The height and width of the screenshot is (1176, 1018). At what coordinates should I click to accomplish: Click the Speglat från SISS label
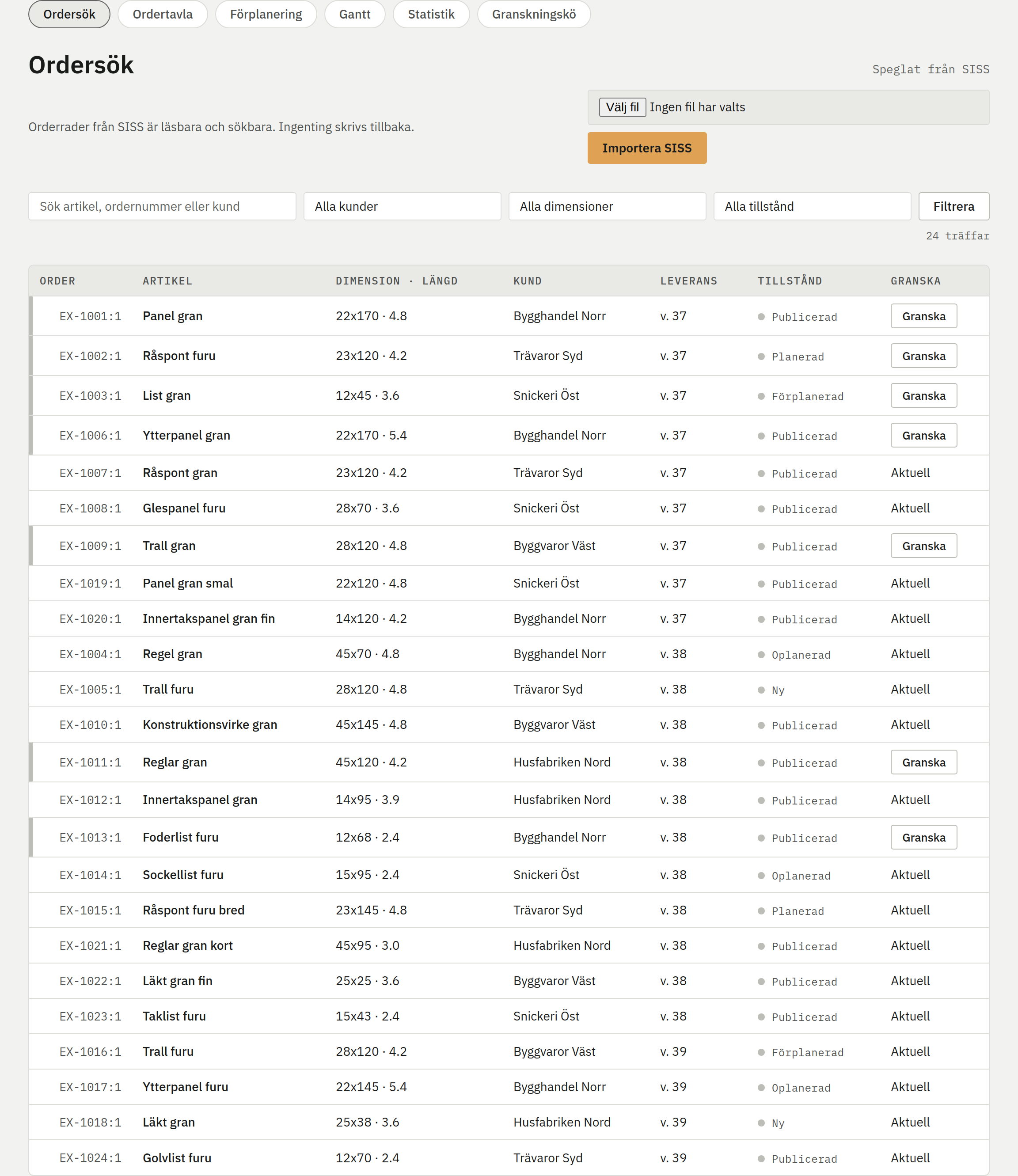(x=931, y=69)
